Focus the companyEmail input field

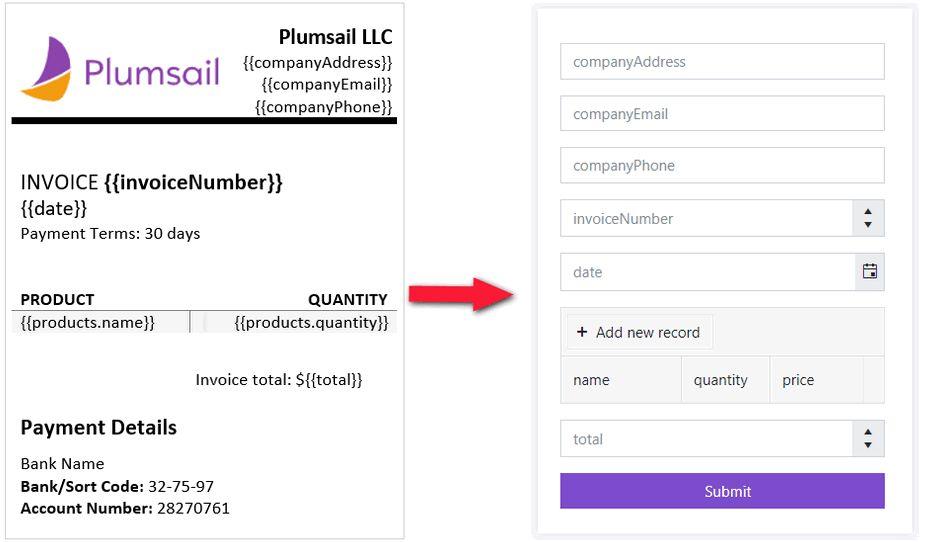(722, 114)
